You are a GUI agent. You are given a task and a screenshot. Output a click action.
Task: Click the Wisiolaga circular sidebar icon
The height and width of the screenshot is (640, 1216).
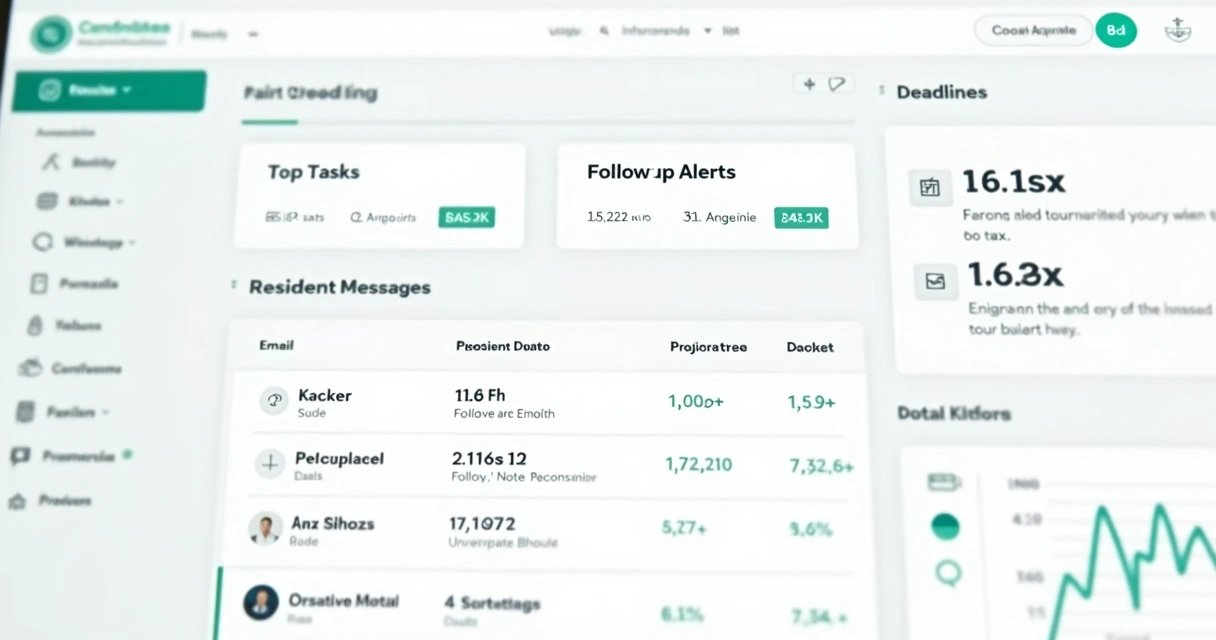coord(43,242)
